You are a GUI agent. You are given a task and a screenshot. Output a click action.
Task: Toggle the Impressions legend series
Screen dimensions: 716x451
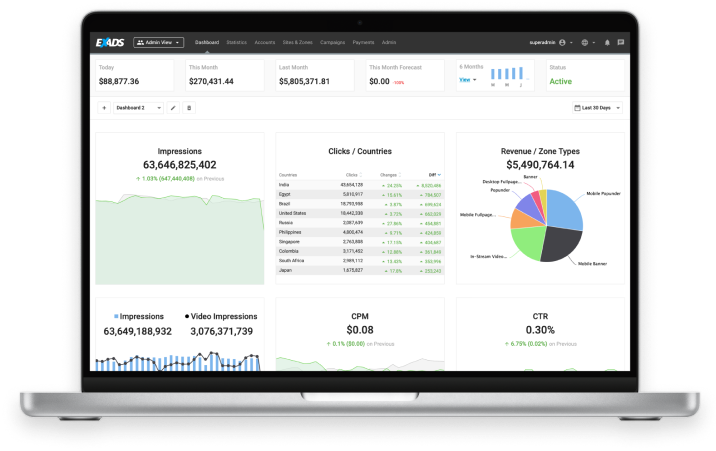(x=139, y=316)
